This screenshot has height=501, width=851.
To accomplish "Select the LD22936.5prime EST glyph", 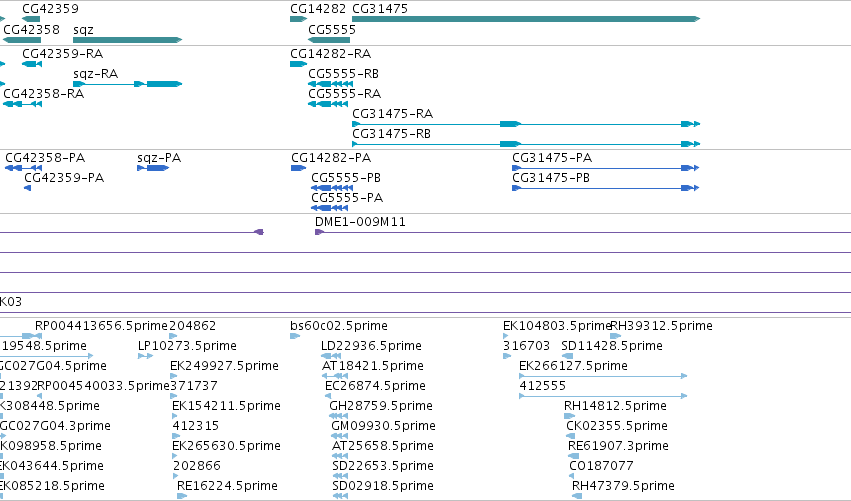I will (331, 356).
